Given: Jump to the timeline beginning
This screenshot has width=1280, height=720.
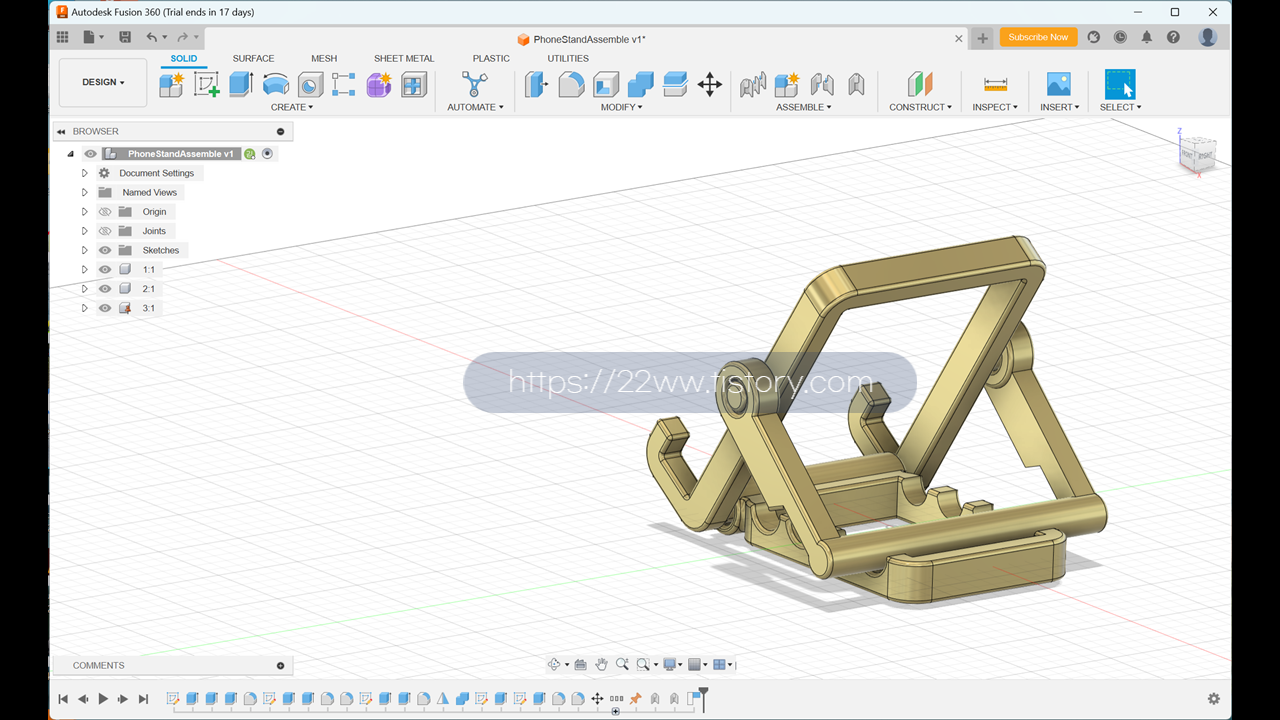Looking at the screenshot, I should [63, 699].
